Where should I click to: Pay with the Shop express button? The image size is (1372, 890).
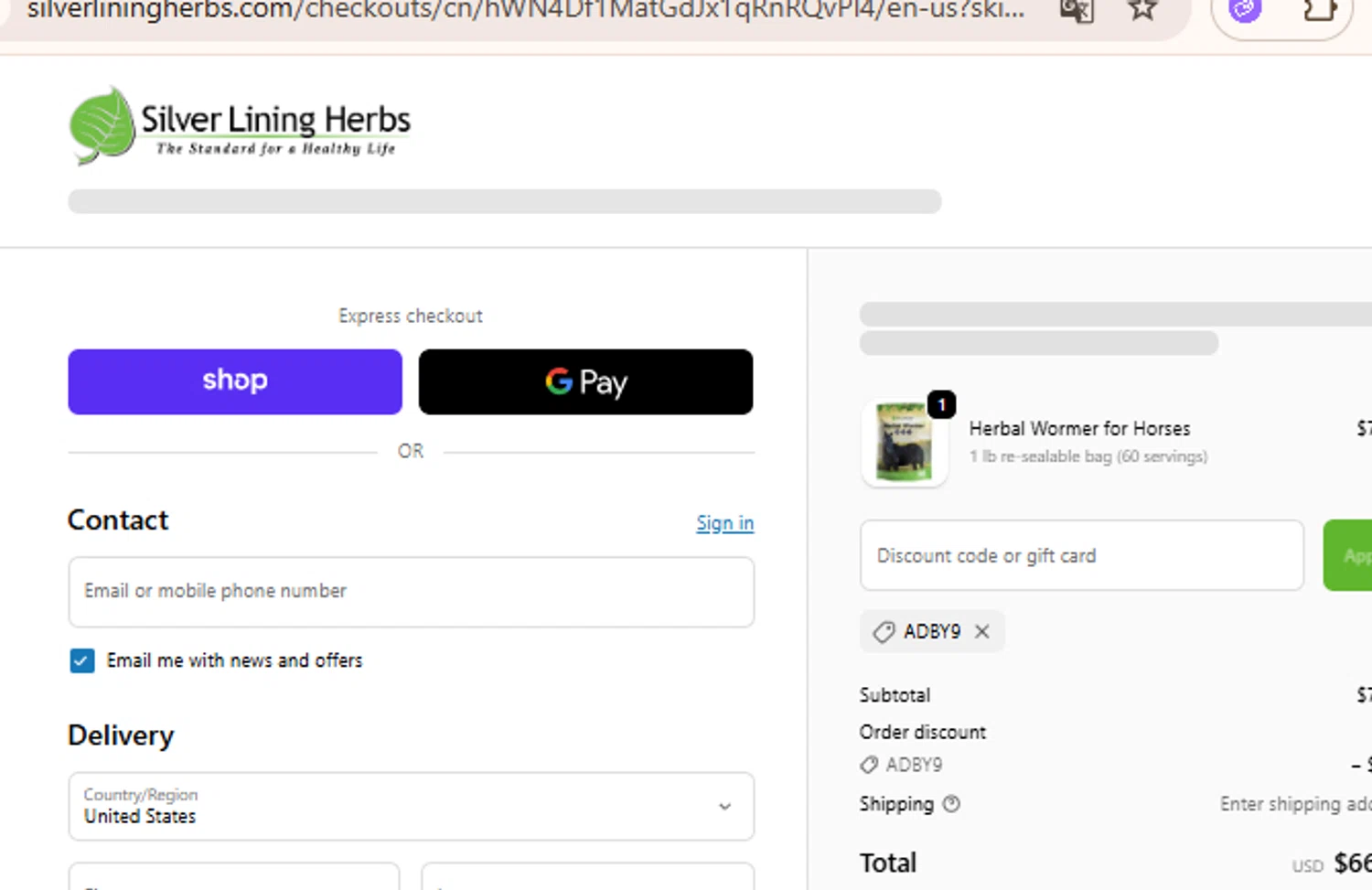click(x=235, y=381)
